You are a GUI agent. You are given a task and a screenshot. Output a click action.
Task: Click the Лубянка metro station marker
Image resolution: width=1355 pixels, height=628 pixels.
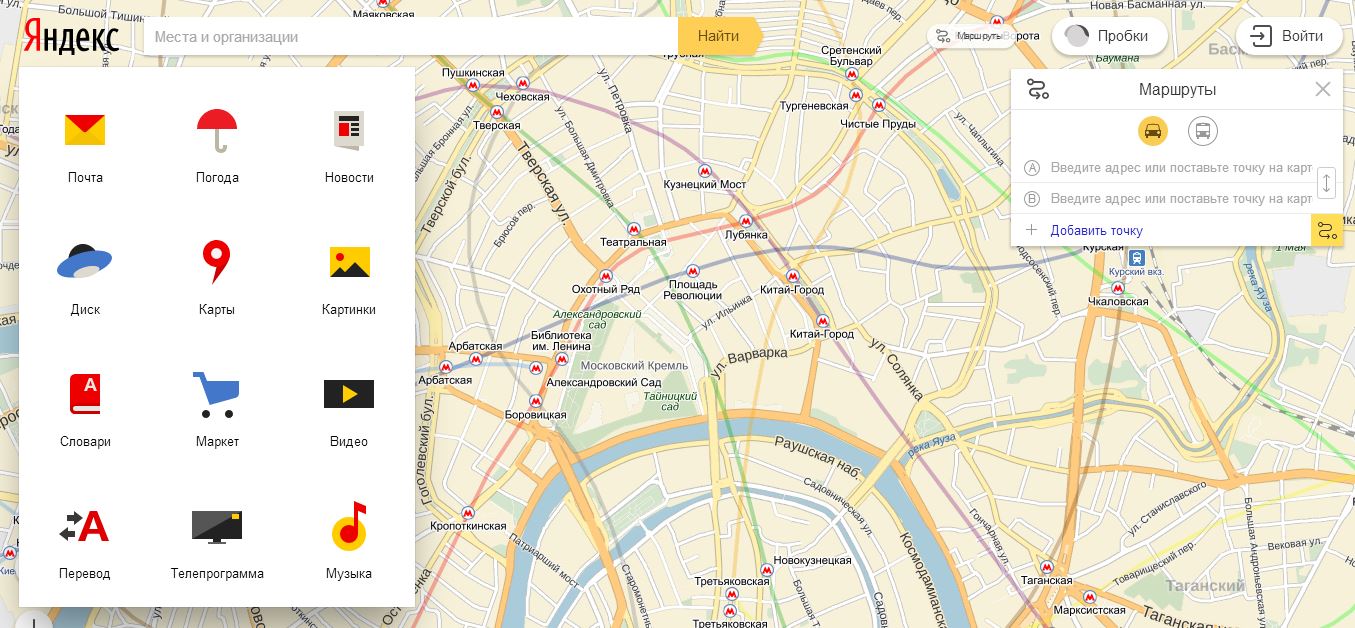coord(745,221)
